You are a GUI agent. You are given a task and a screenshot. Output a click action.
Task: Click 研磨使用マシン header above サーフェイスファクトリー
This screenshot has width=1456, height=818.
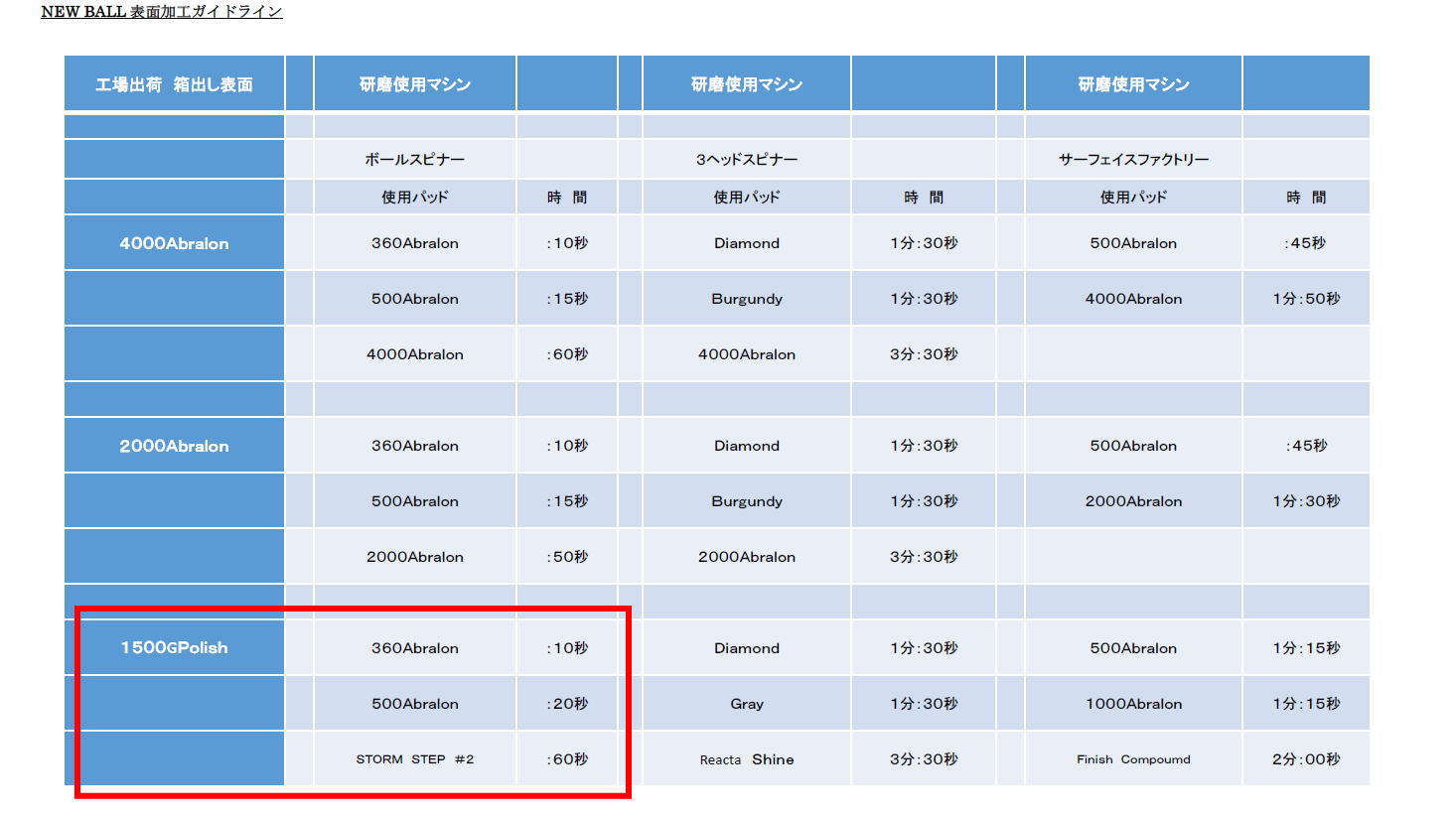pos(1133,84)
